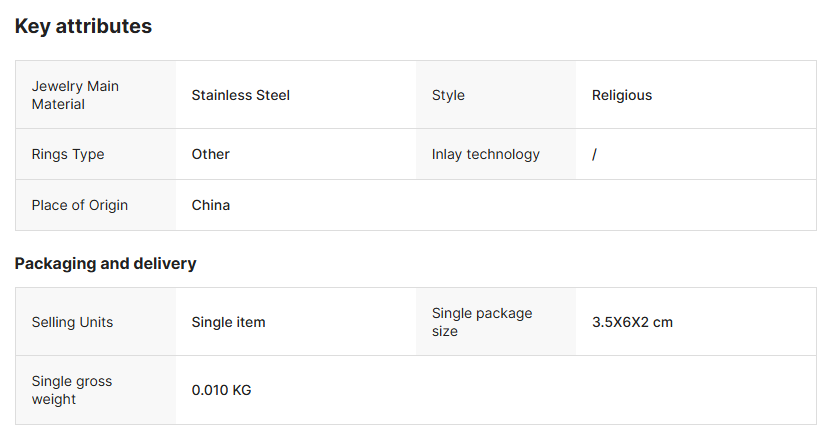Select the Single gross weight label
This screenshot has width=819, height=432.
pyautogui.click(x=72, y=390)
